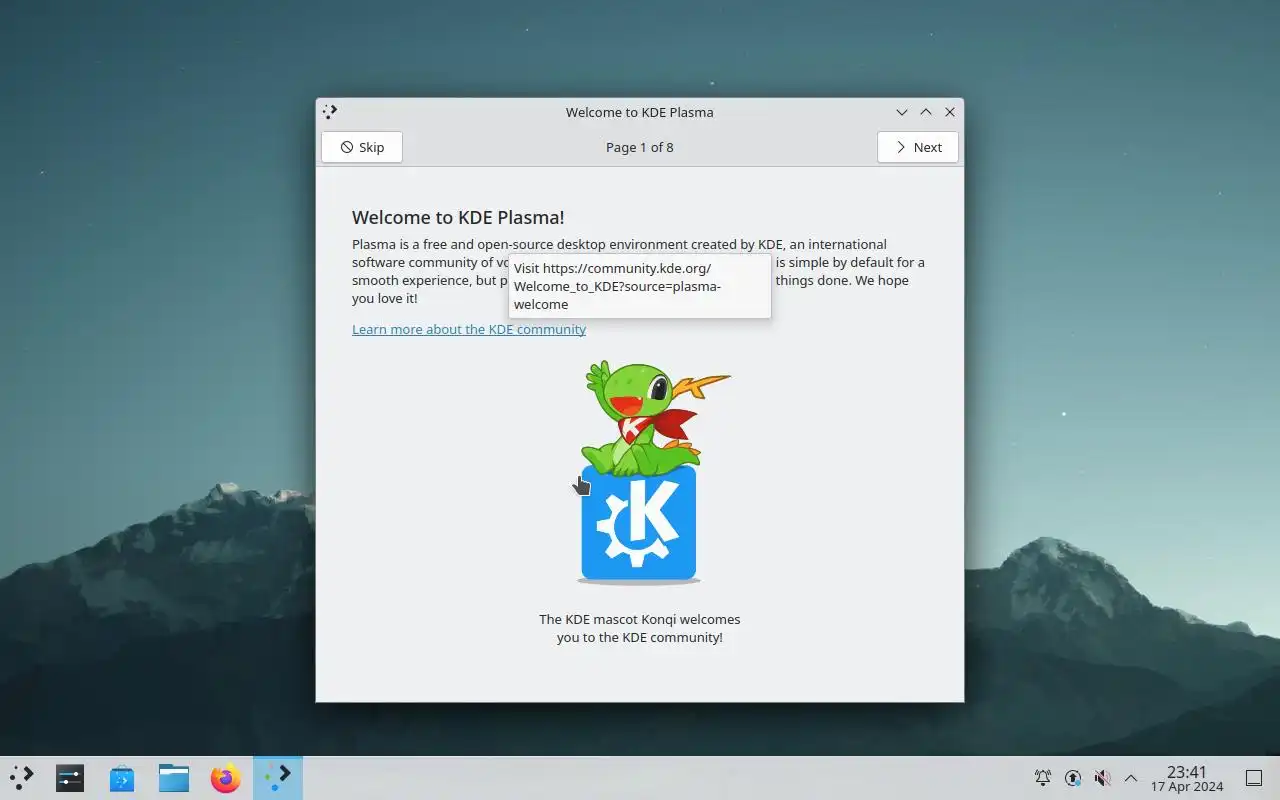This screenshot has width=1280, height=800.
Task: Click the Konqi mascot caption text
Action: 640,628
